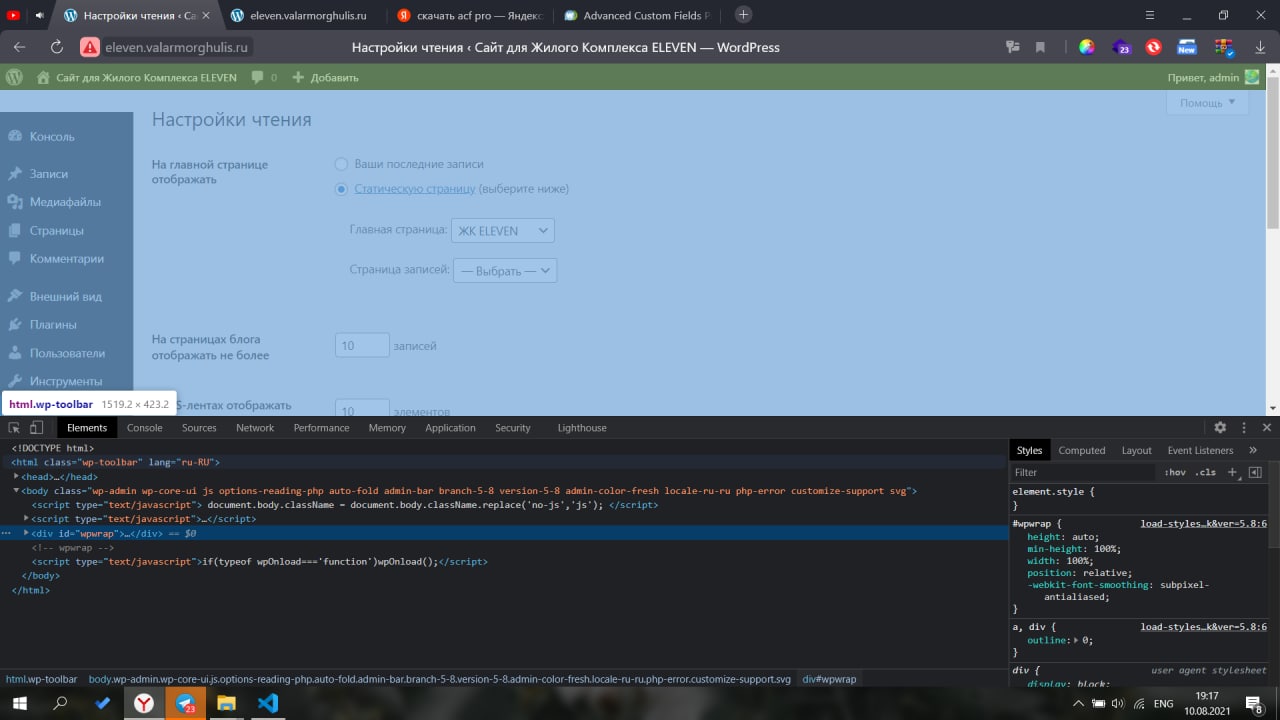Collapse the body element node
The height and width of the screenshot is (720, 1280).
coord(16,491)
